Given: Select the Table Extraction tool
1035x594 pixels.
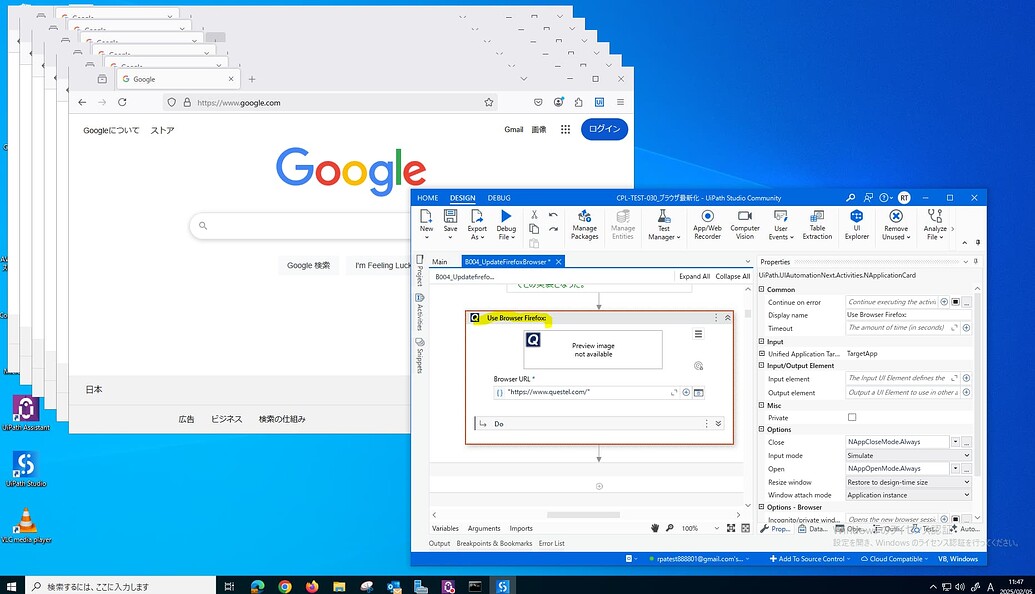Looking at the screenshot, I should click(x=817, y=224).
